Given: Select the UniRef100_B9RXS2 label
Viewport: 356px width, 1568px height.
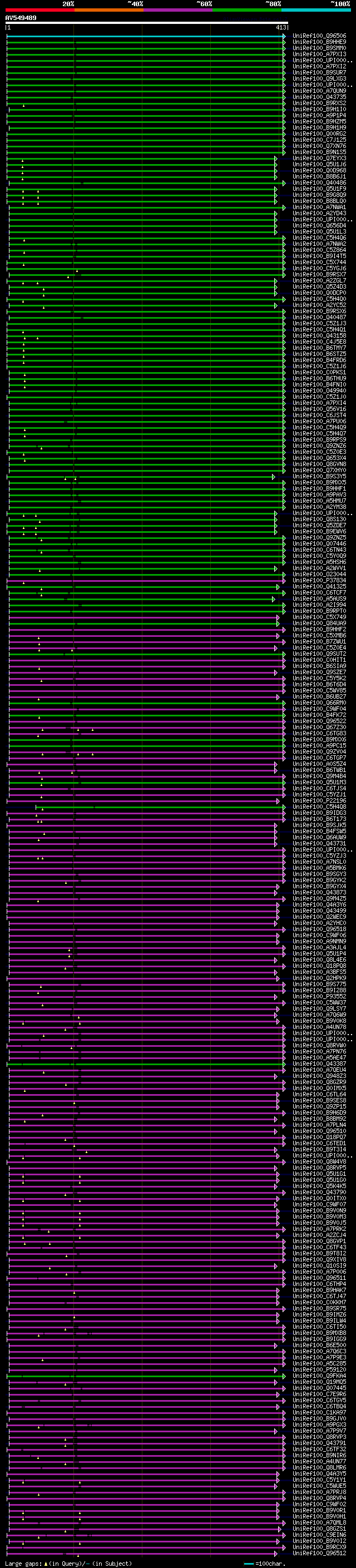Looking at the screenshot, I should [x=319, y=103].
